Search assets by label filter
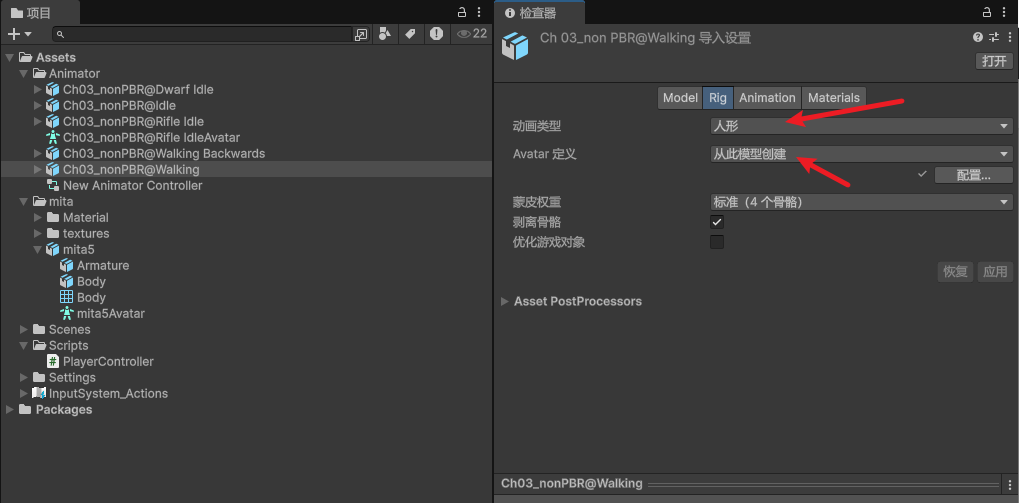The height and width of the screenshot is (503, 1019). (410, 34)
